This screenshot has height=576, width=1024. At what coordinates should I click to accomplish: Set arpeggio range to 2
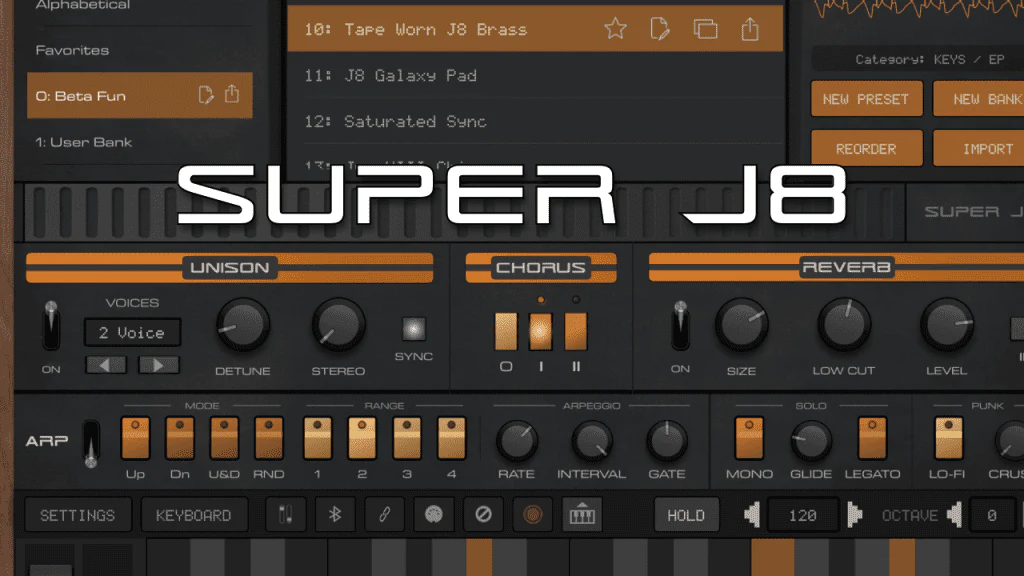tap(362, 438)
